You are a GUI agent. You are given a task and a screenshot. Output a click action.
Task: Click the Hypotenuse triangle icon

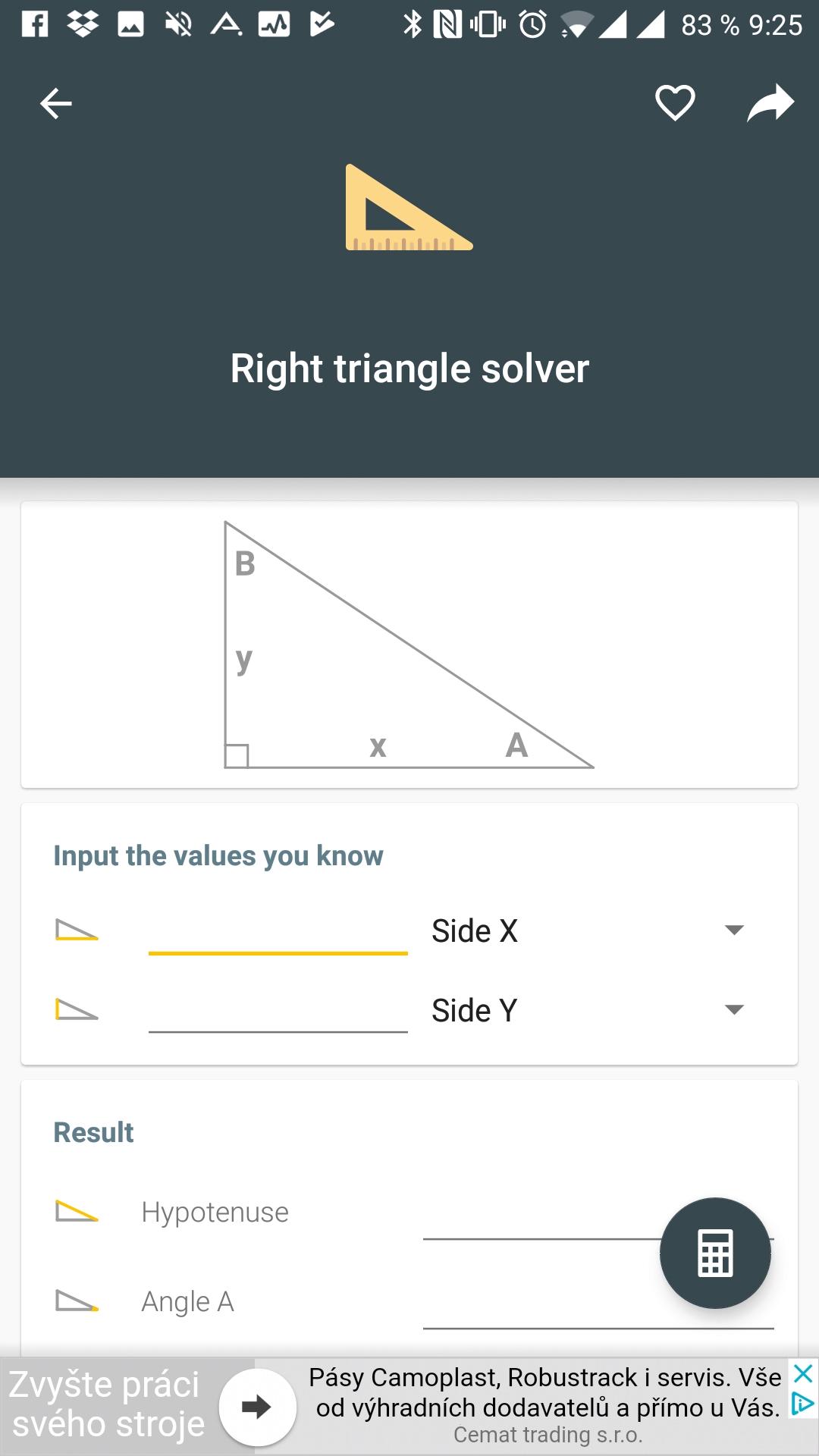click(77, 1211)
